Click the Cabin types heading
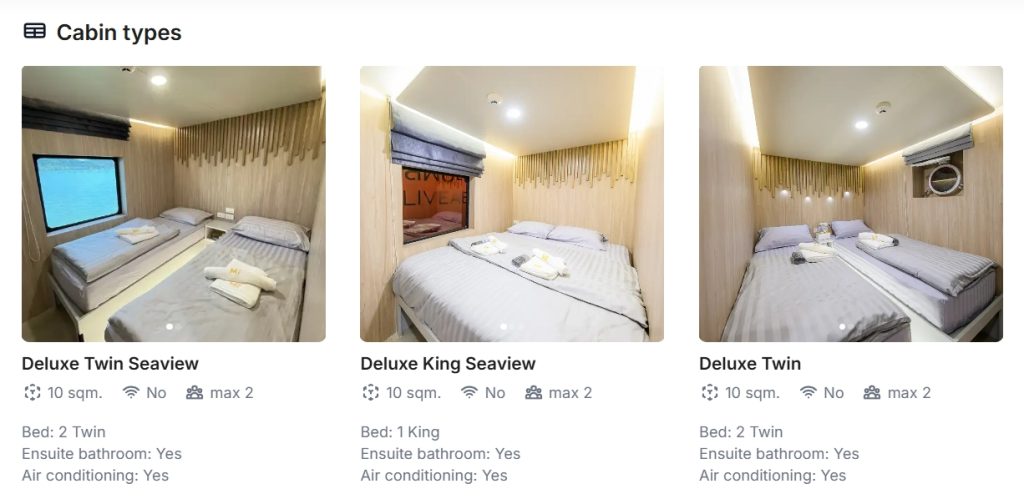The height and width of the screenshot is (499, 1024). click(119, 32)
